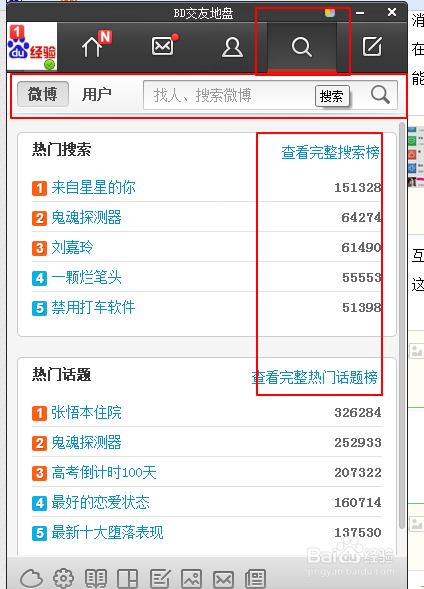Click the picture icon in bottom toolbar
Viewport: 424px width, 589px height.
(x=192, y=578)
